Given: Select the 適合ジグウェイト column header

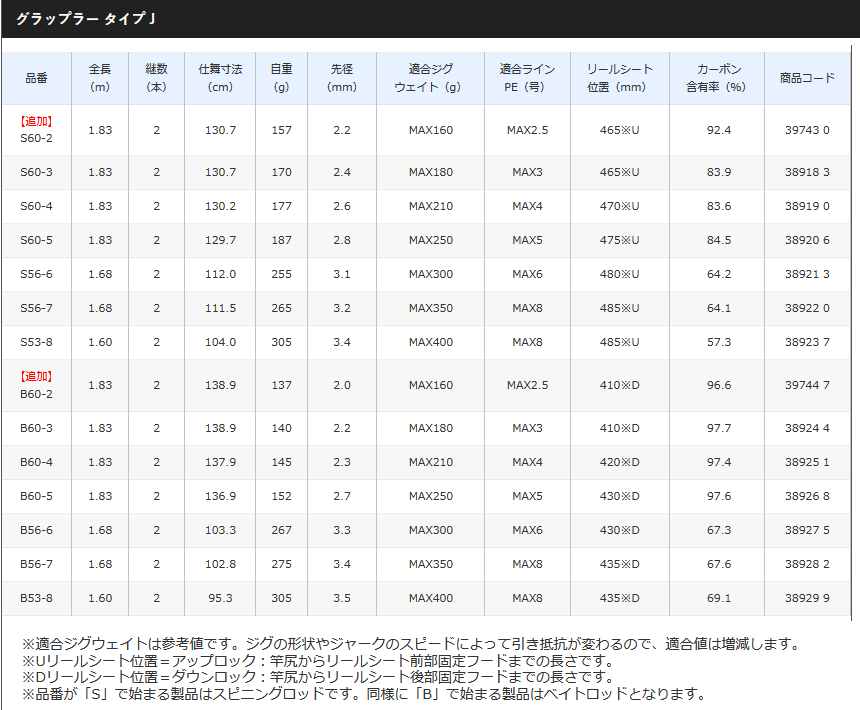Looking at the screenshot, I should (430, 78).
